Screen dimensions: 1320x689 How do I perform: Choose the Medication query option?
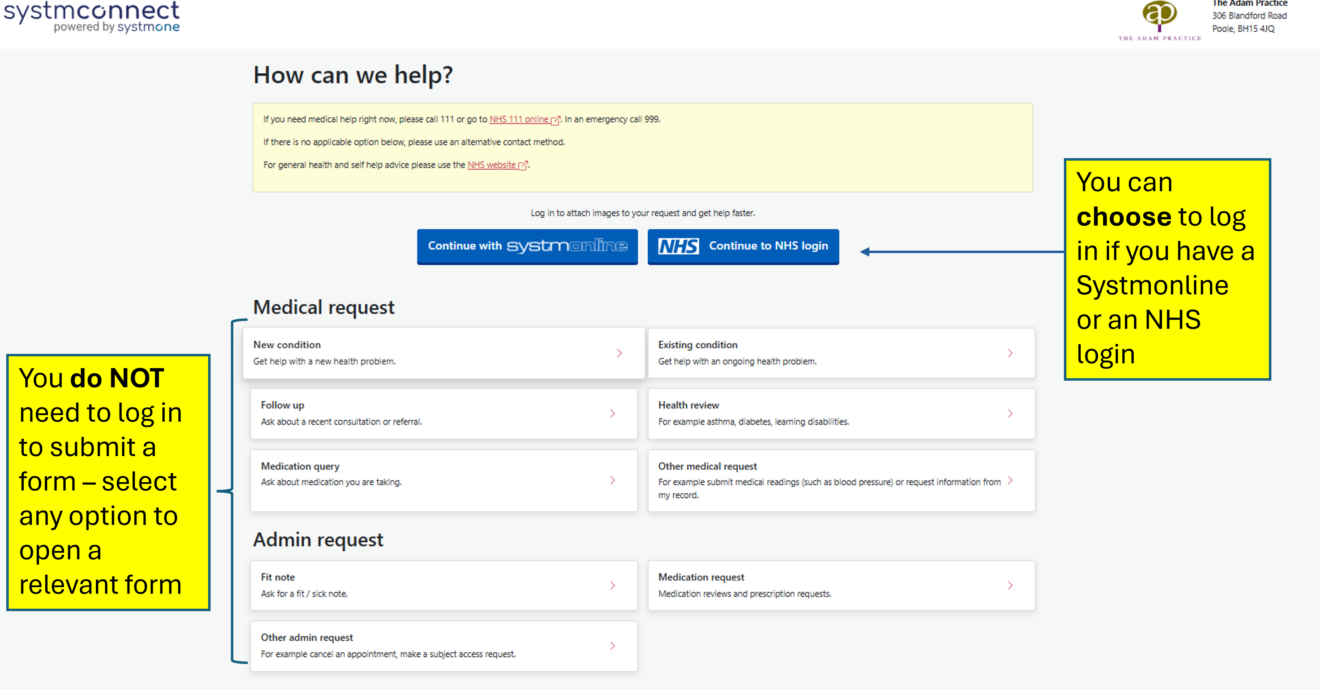point(443,480)
